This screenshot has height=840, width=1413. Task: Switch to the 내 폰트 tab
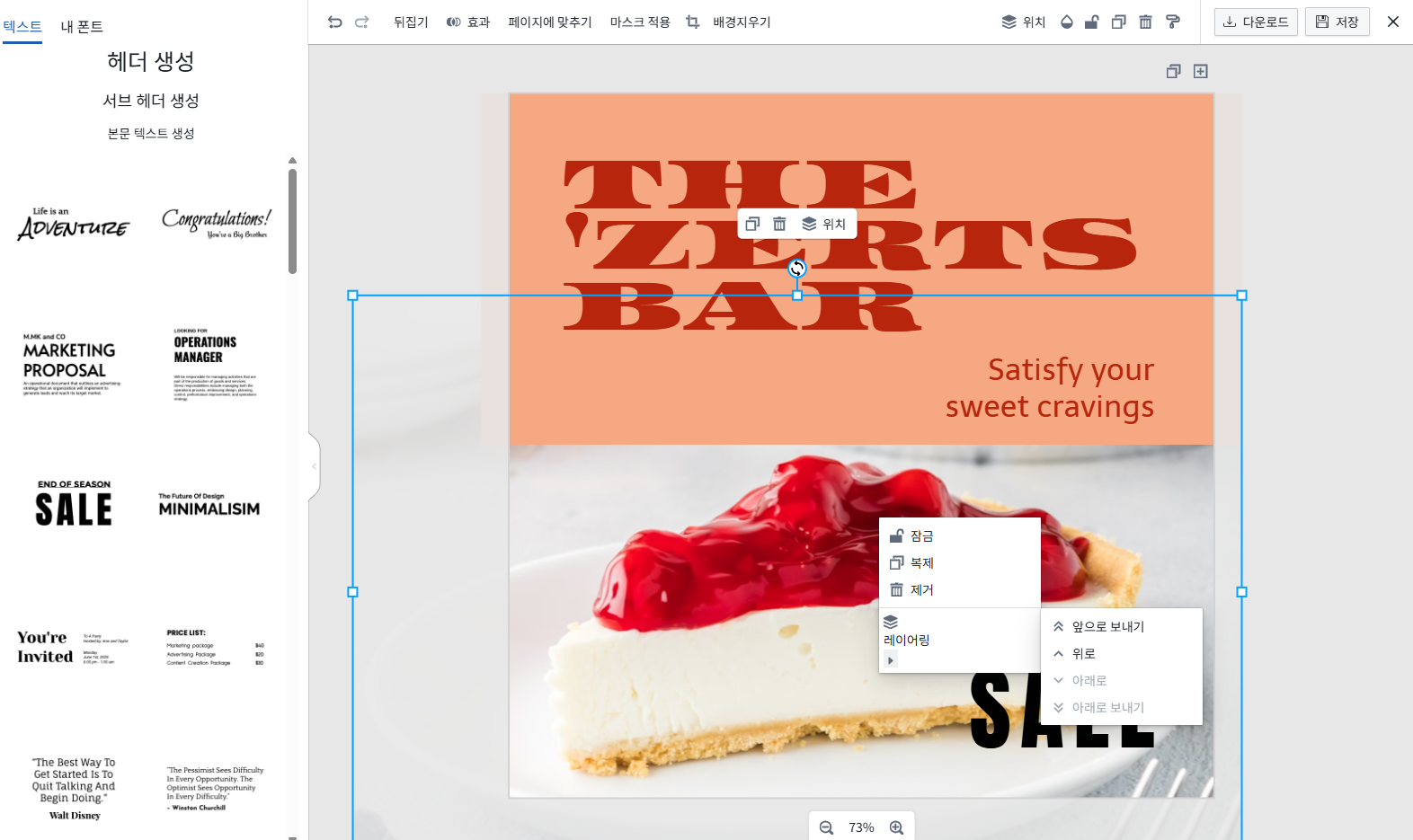(x=82, y=27)
